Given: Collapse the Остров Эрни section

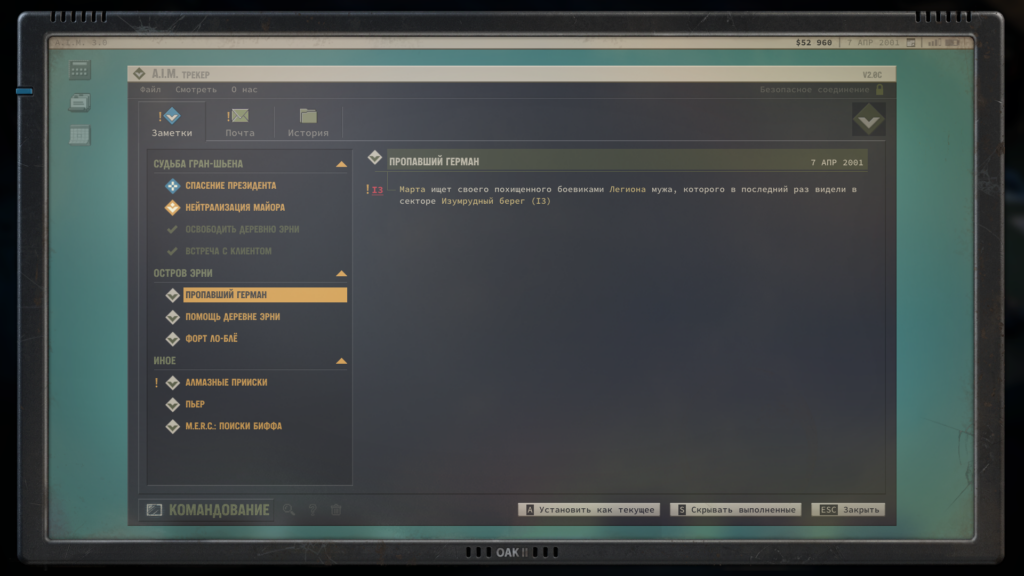Looking at the screenshot, I should point(341,273).
